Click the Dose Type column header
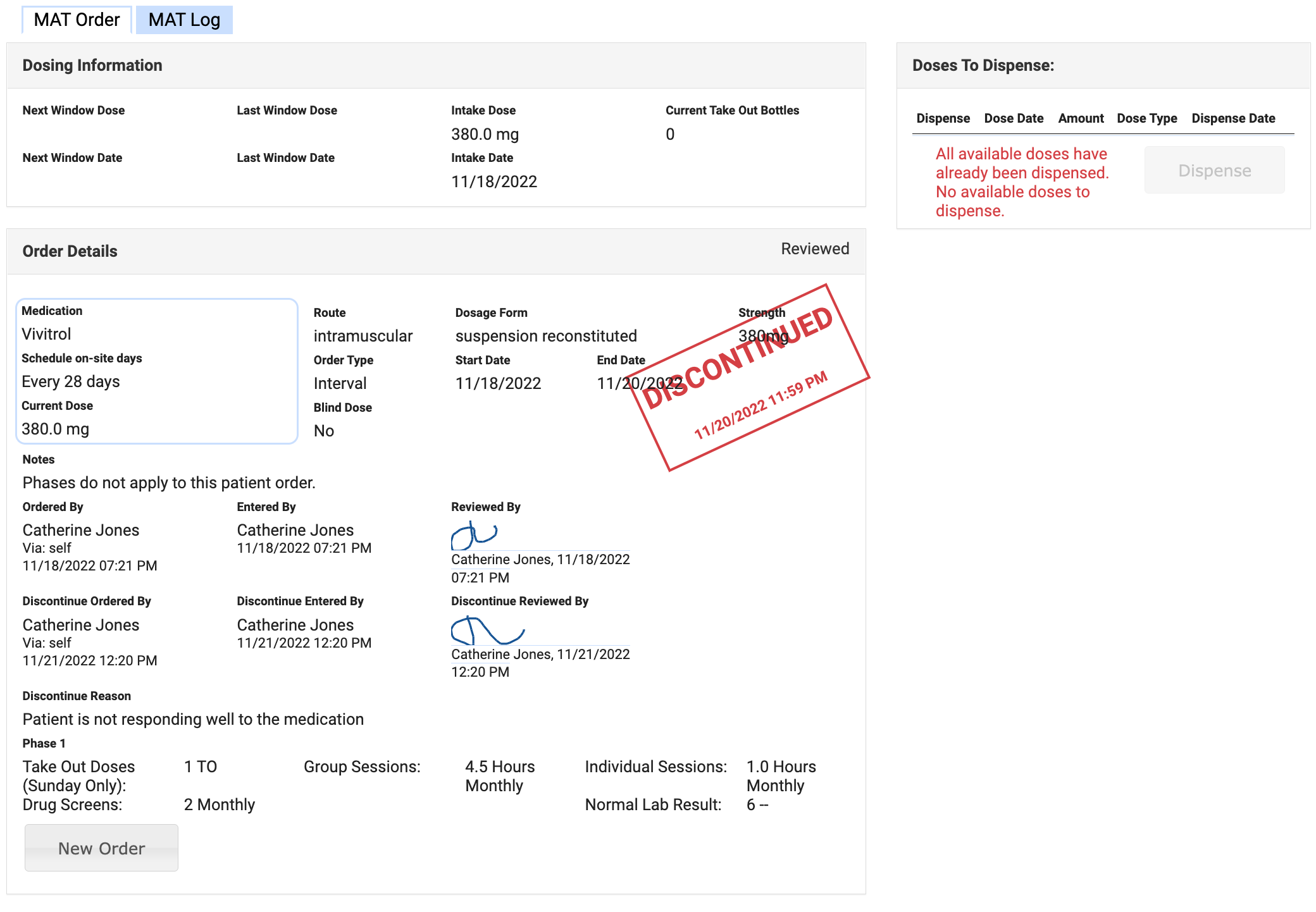 [1146, 118]
